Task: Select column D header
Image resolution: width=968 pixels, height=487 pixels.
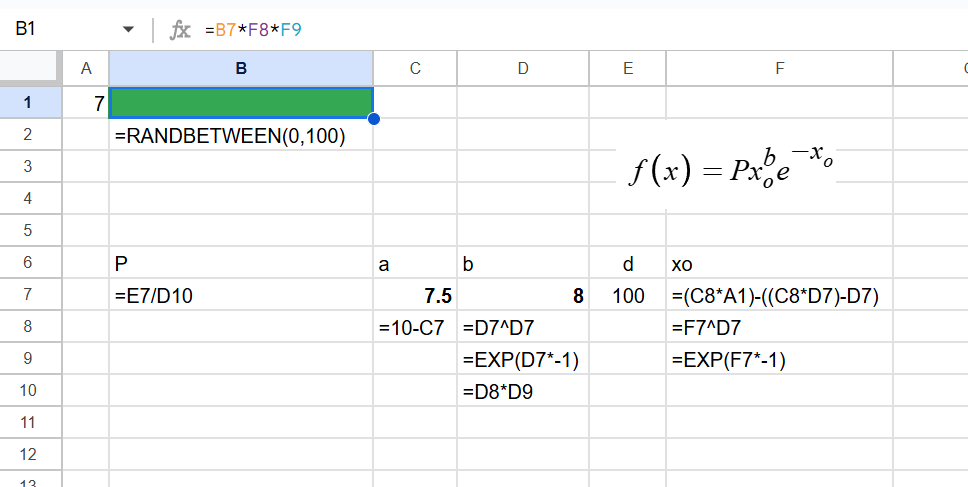Action: coord(523,69)
